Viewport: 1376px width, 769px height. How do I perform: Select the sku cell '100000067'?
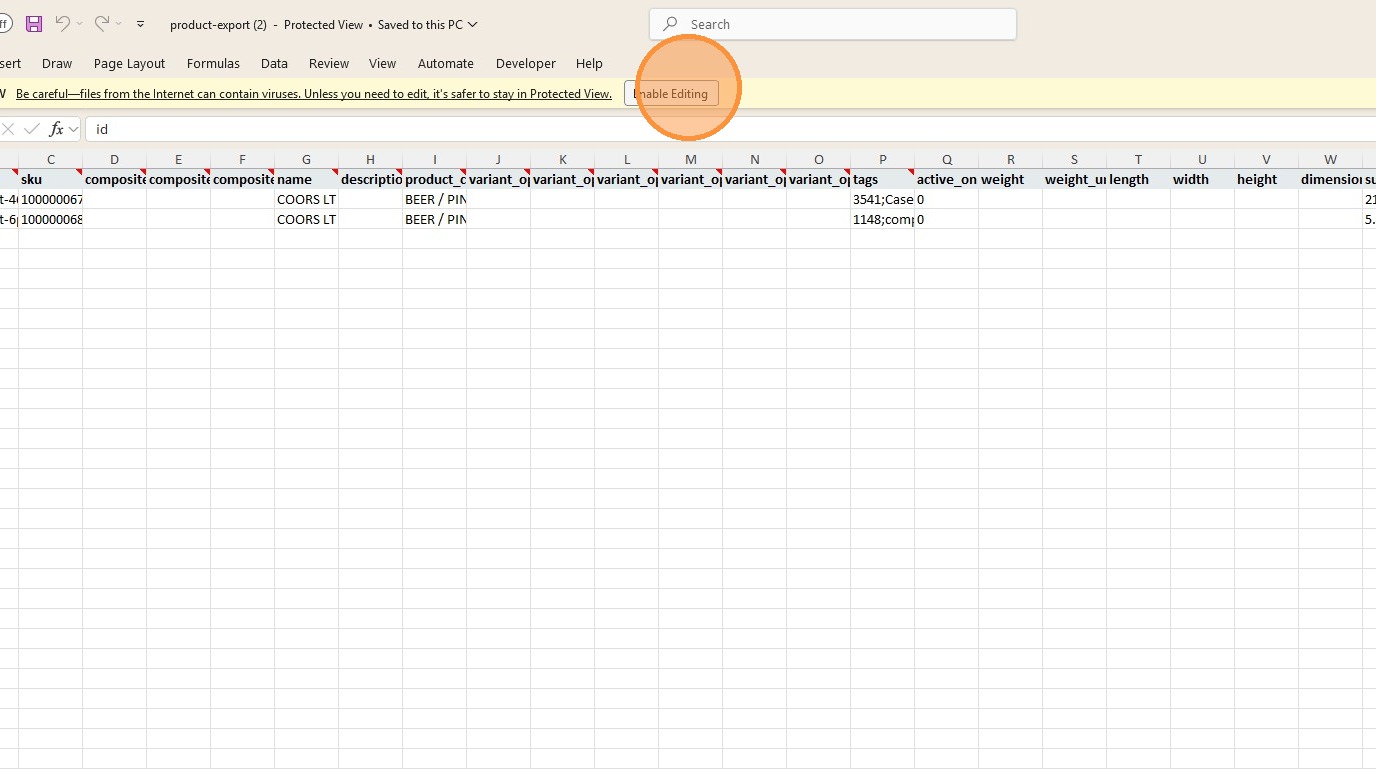coord(51,199)
